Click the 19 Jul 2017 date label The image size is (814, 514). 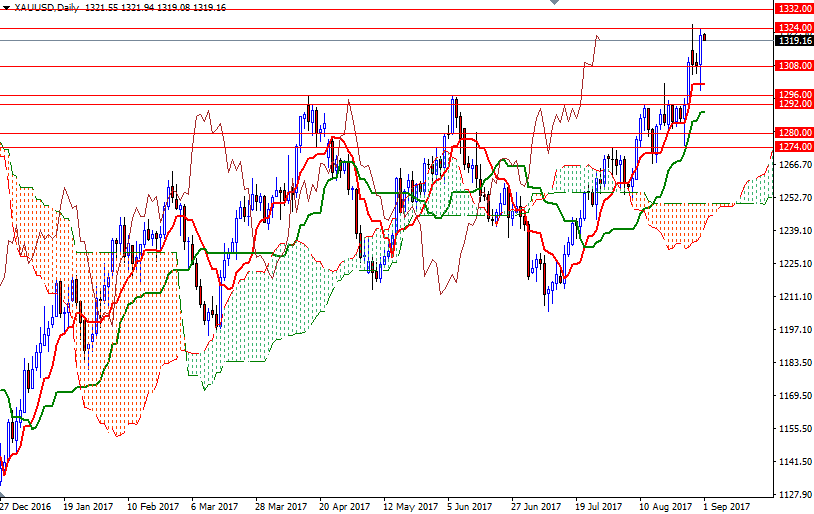click(x=598, y=506)
